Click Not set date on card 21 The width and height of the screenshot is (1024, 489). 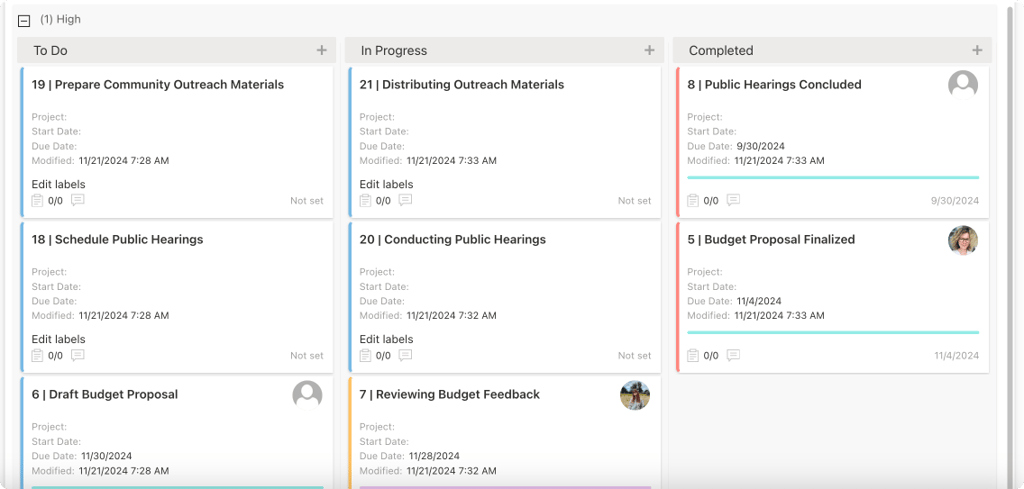click(635, 200)
